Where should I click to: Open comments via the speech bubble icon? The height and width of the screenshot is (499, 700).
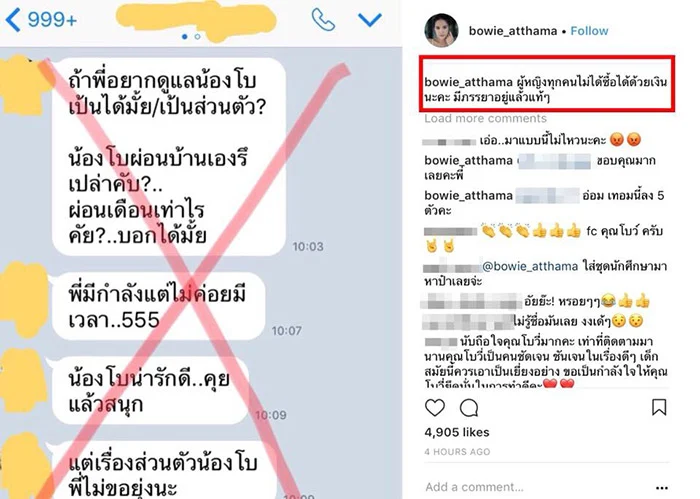469,408
